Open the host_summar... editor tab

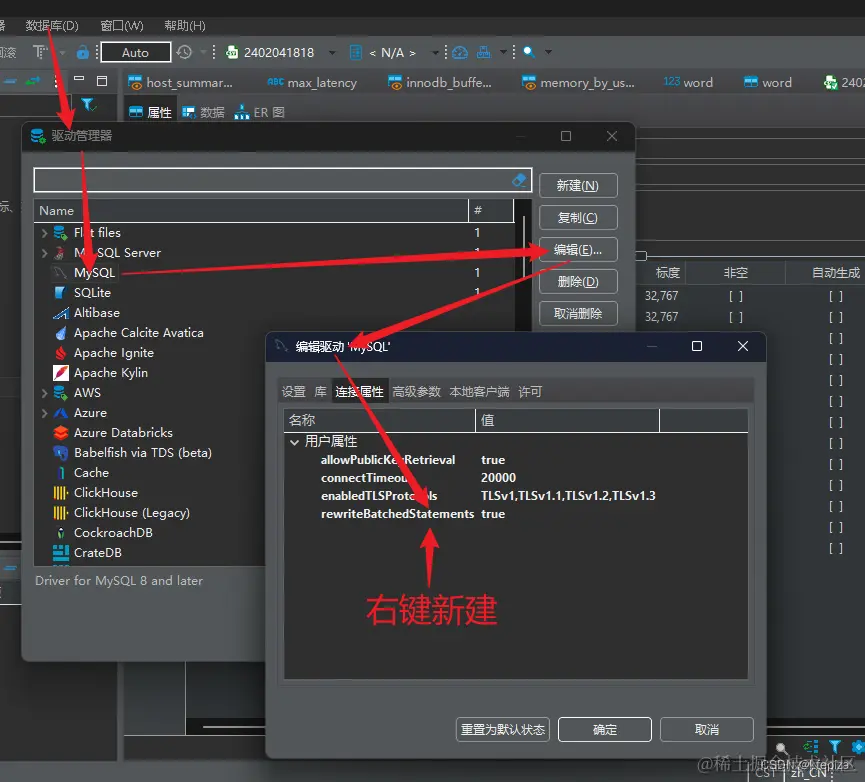180,83
